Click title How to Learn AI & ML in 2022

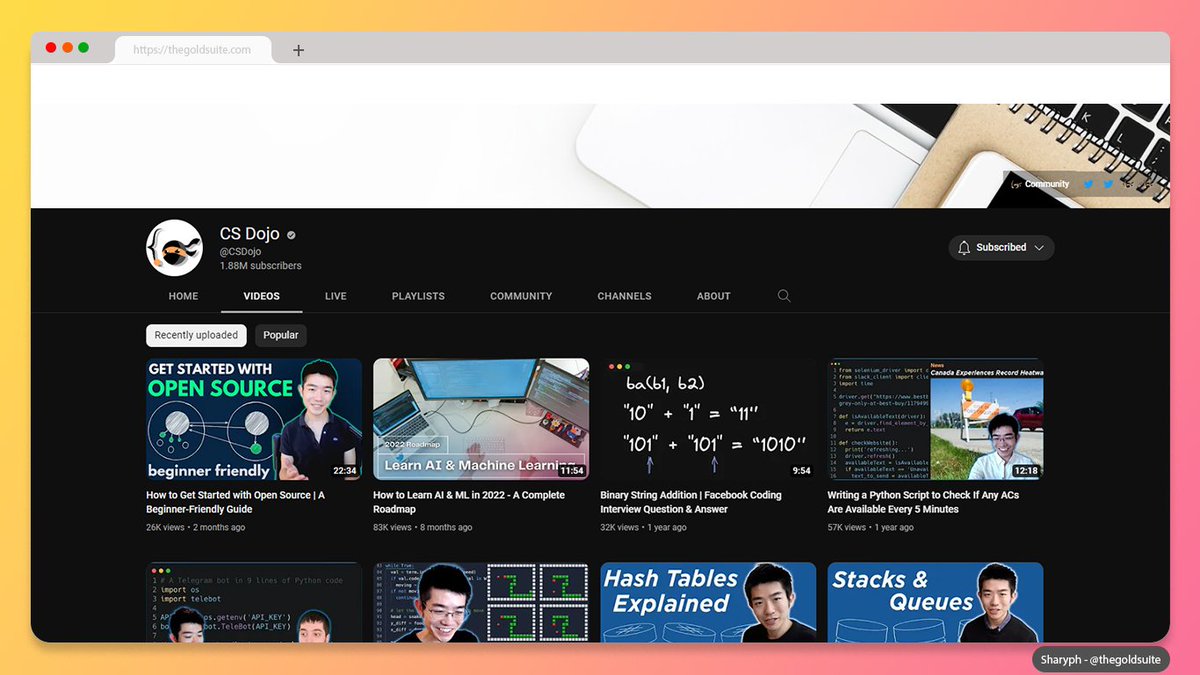click(x=469, y=502)
